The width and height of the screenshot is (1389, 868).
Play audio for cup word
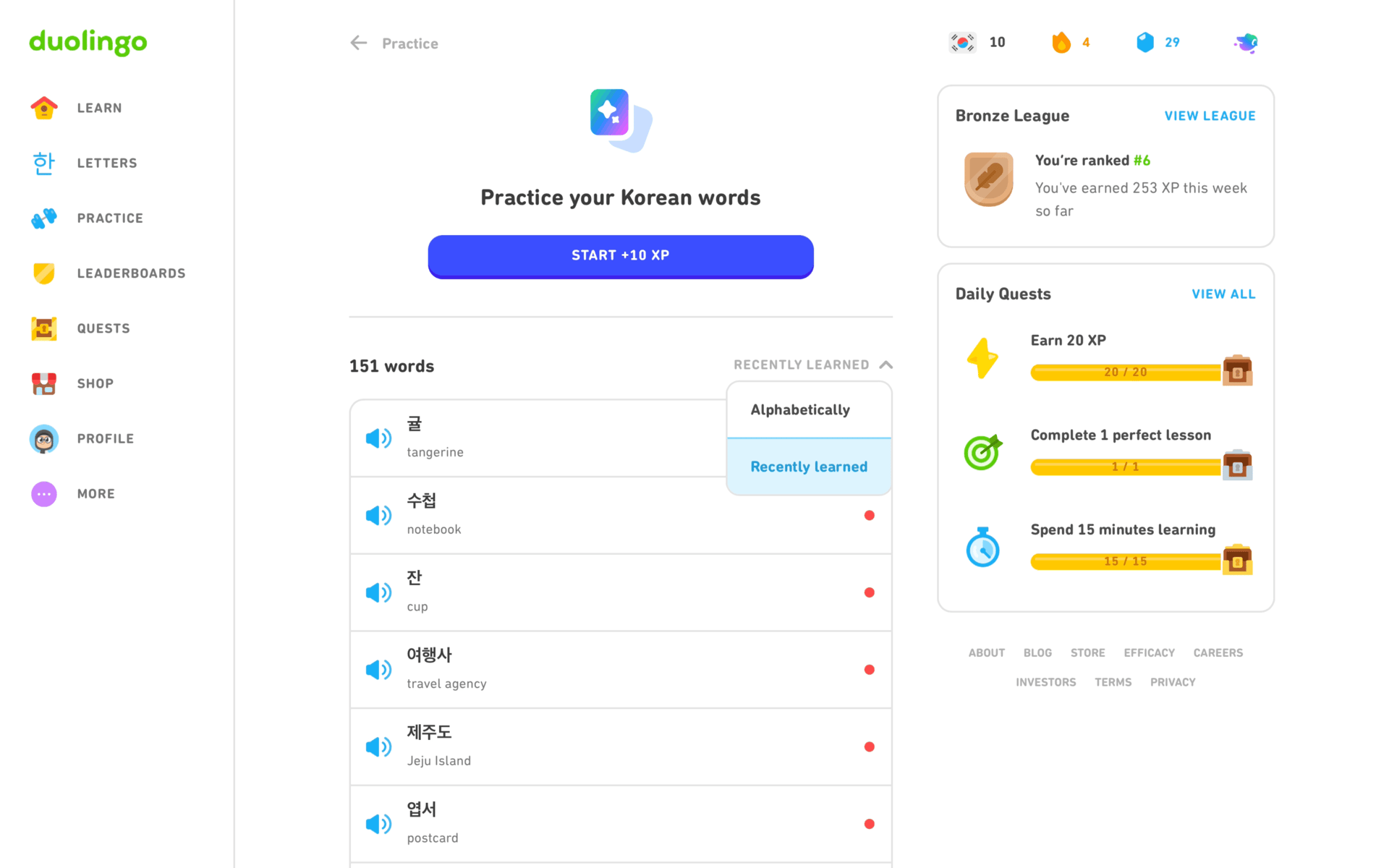tap(378, 592)
